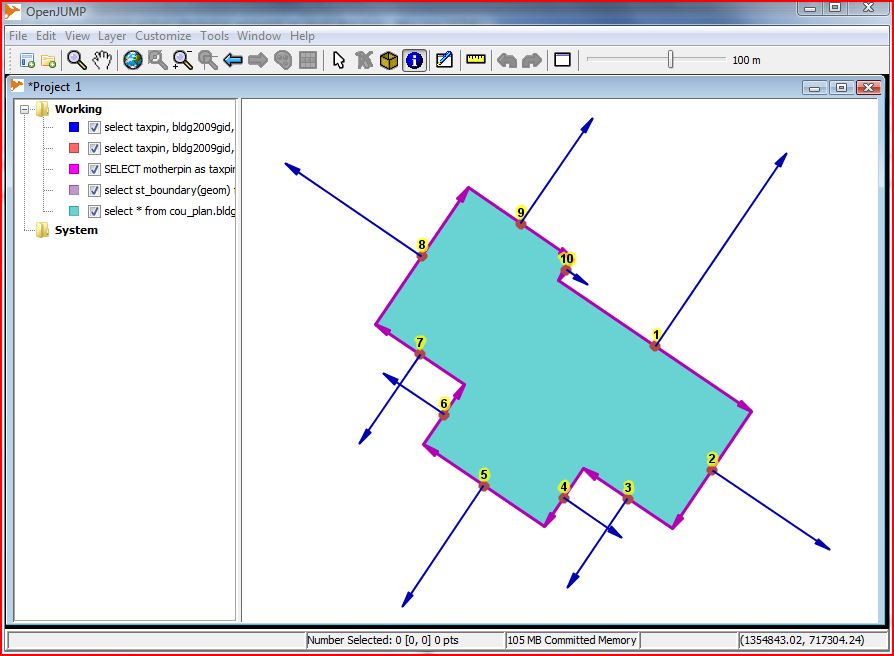Hide the blue taxpin layer via checkbox
Image resolution: width=894 pixels, height=656 pixels.
[x=94, y=128]
